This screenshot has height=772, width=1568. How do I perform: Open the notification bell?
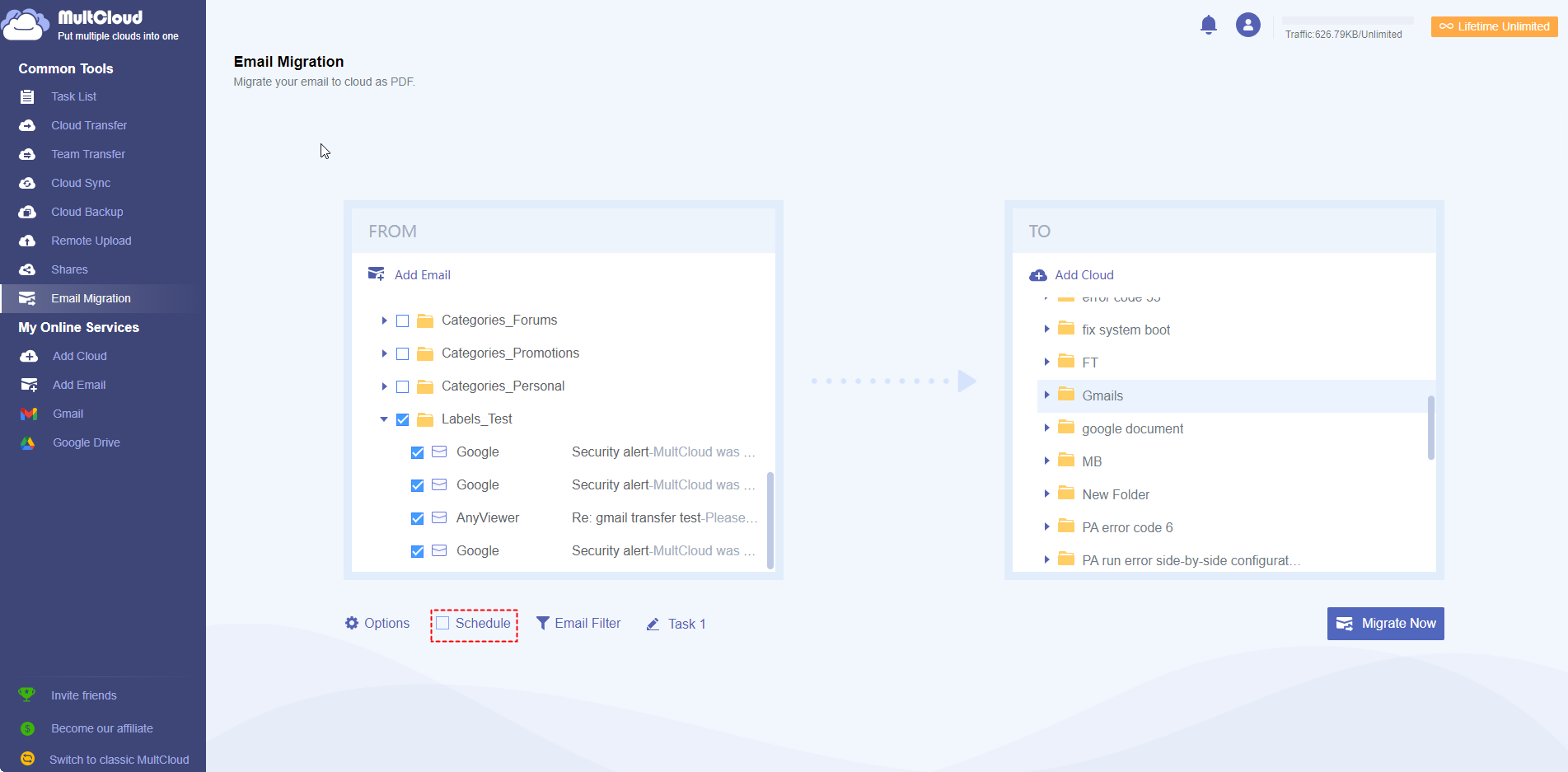point(1209,25)
